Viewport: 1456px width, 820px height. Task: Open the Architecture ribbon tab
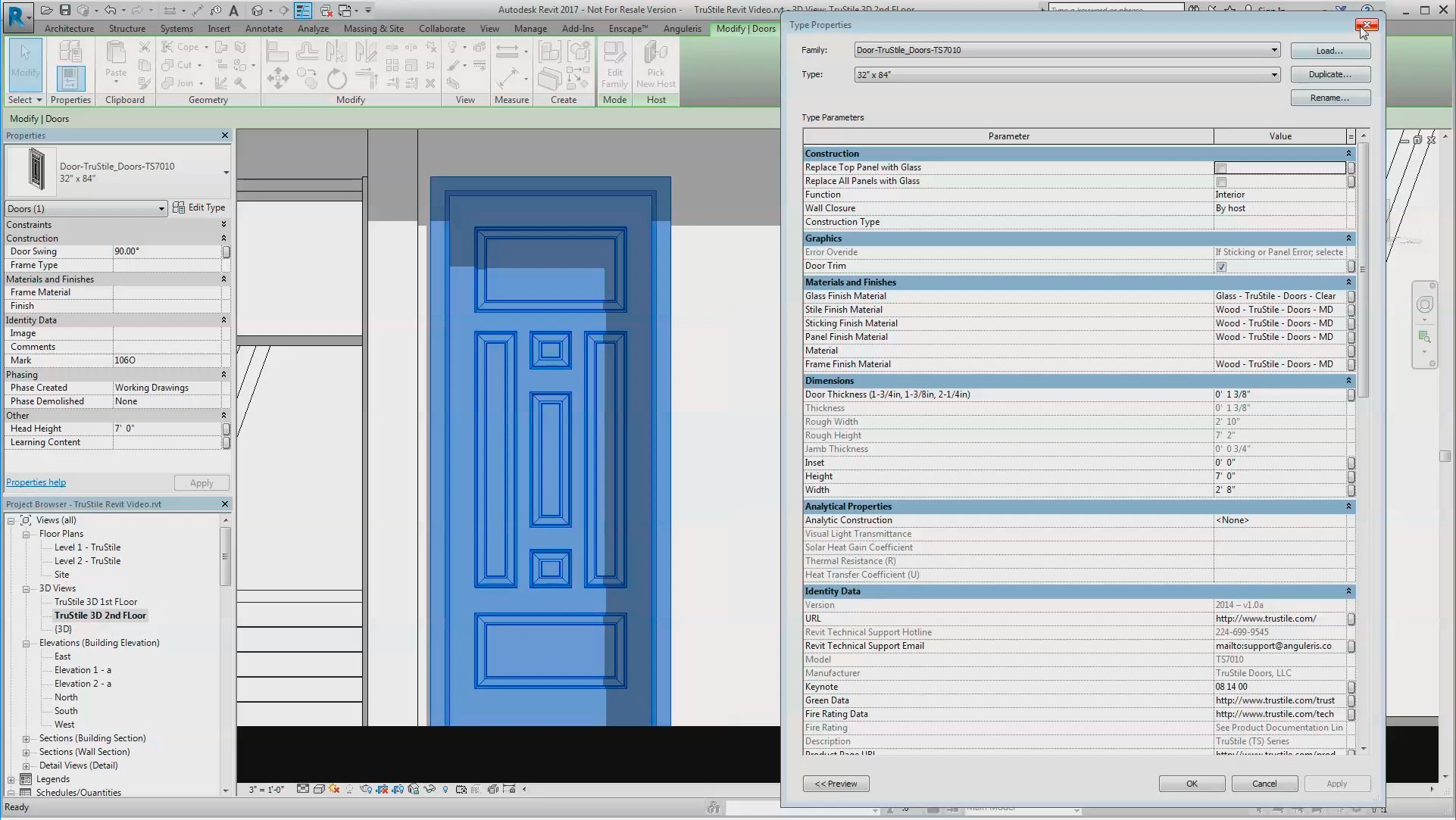(69, 29)
